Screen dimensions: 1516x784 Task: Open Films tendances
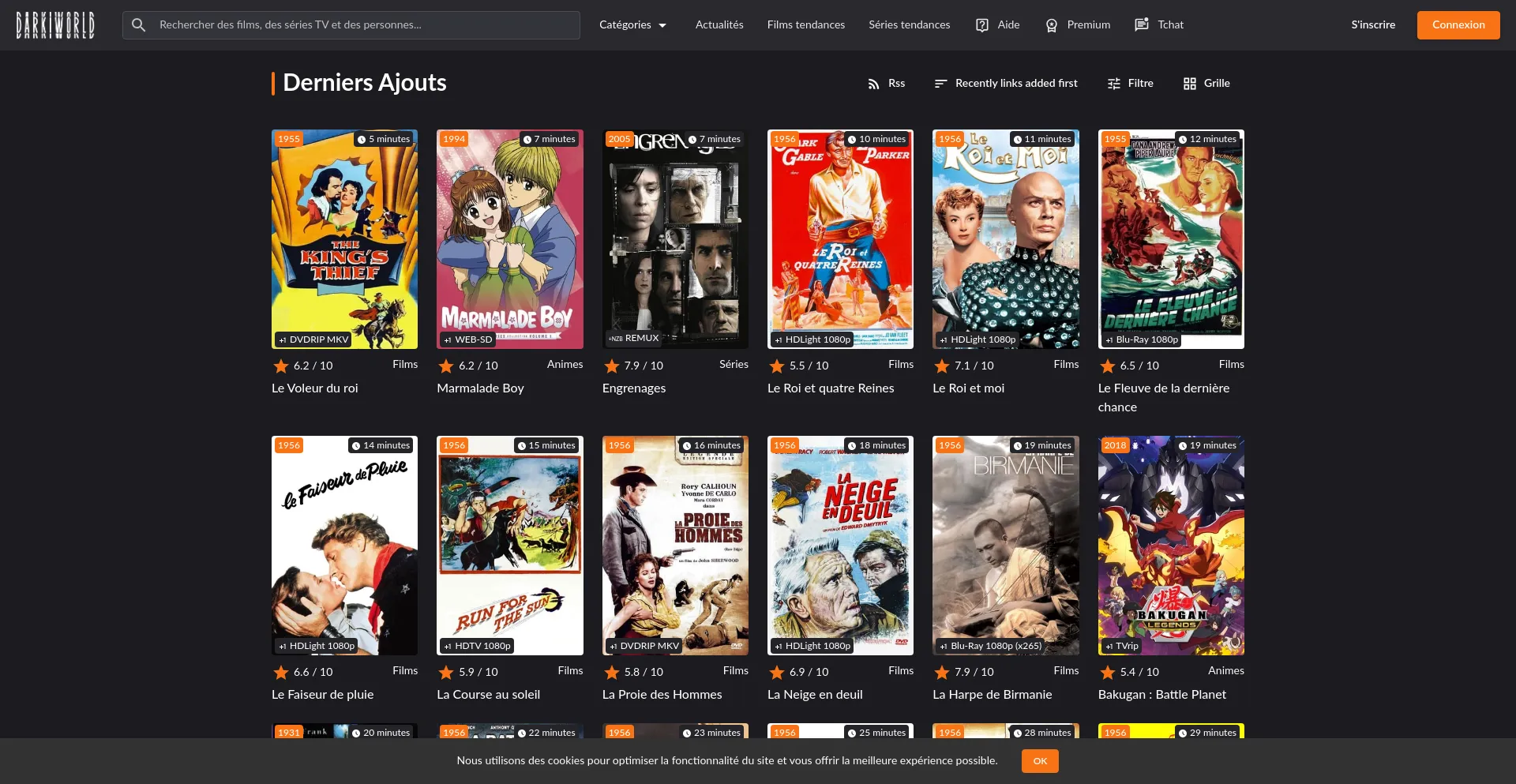[x=806, y=25]
